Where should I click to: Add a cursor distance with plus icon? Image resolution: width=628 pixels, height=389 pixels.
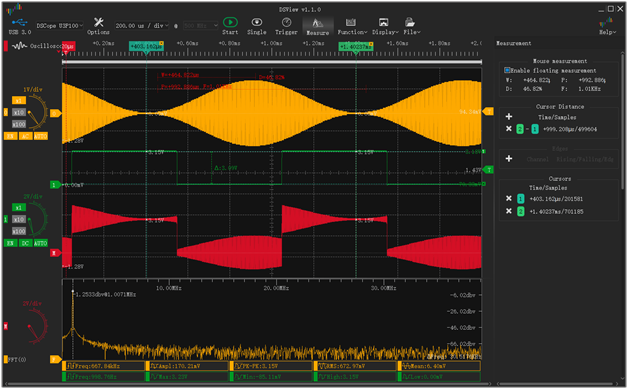(509, 117)
